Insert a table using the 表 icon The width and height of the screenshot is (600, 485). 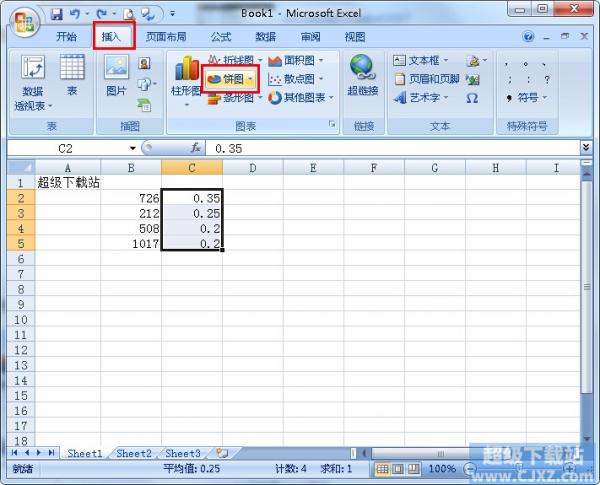tap(72, 75)
